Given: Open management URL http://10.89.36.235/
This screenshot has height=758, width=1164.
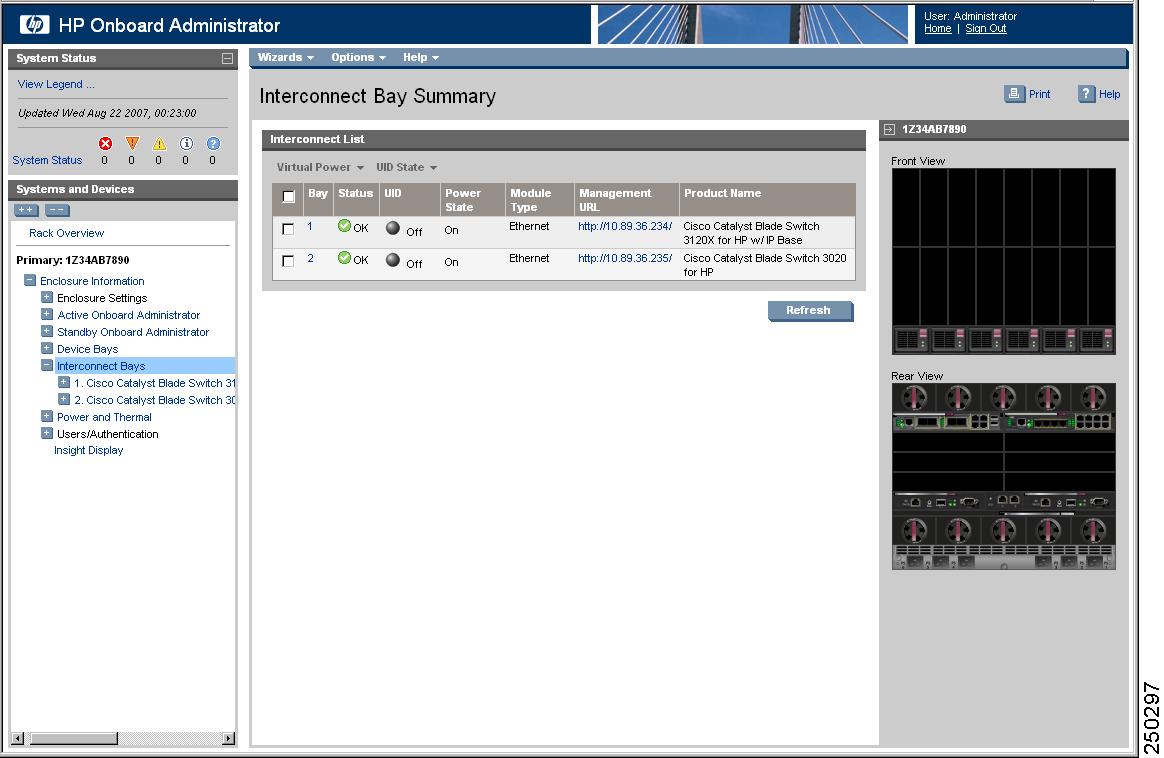Looking at the screenshot, I should [x=625, y=258].
